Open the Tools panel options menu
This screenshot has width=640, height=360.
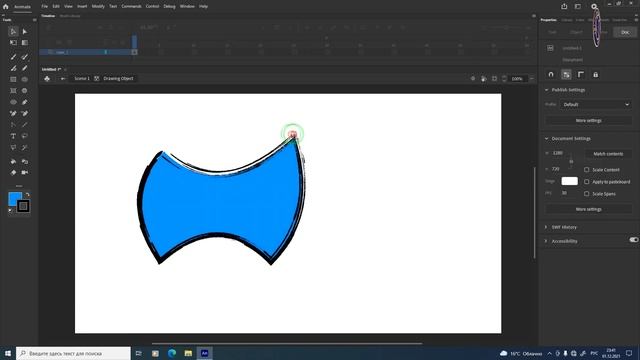pyautogui.click(x=35, y=20)
